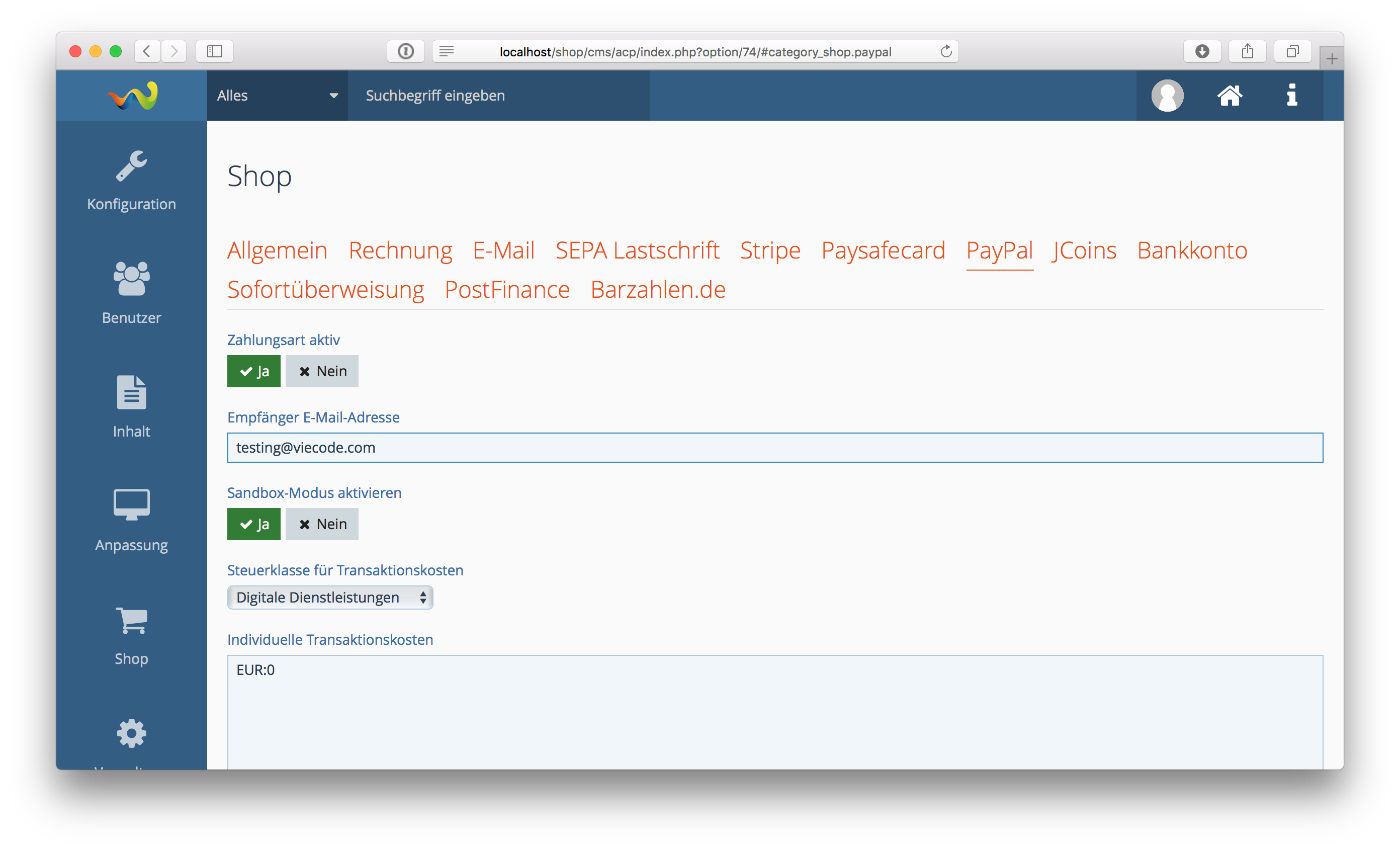Open the Inhalt document icon
1400x850 pixels.
(x=131, y=393)
